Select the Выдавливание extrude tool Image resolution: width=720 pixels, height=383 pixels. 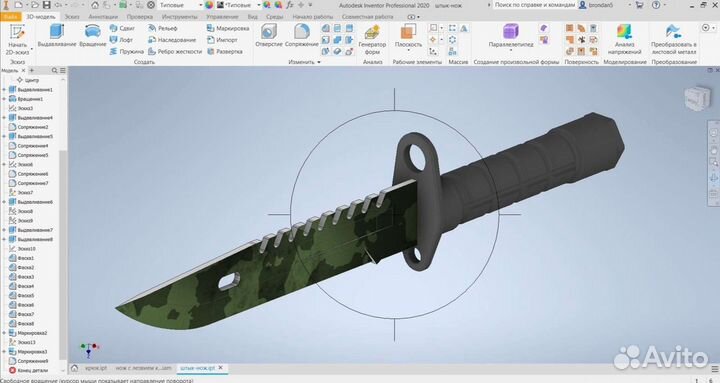(57, 36)
